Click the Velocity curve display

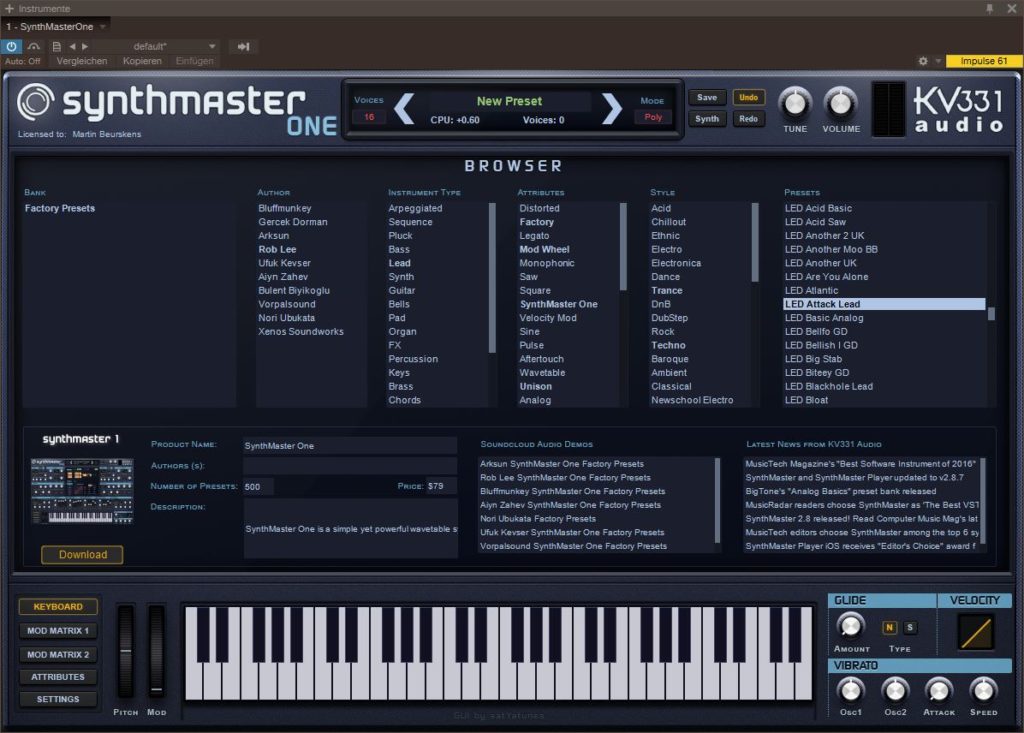976,632
